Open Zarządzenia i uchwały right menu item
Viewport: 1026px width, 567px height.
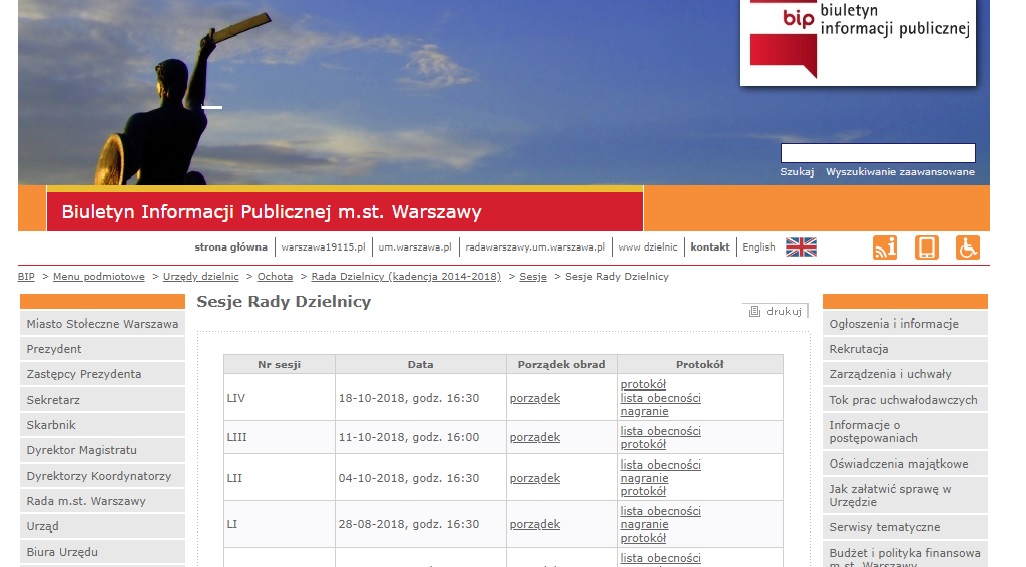click(905, 374)
